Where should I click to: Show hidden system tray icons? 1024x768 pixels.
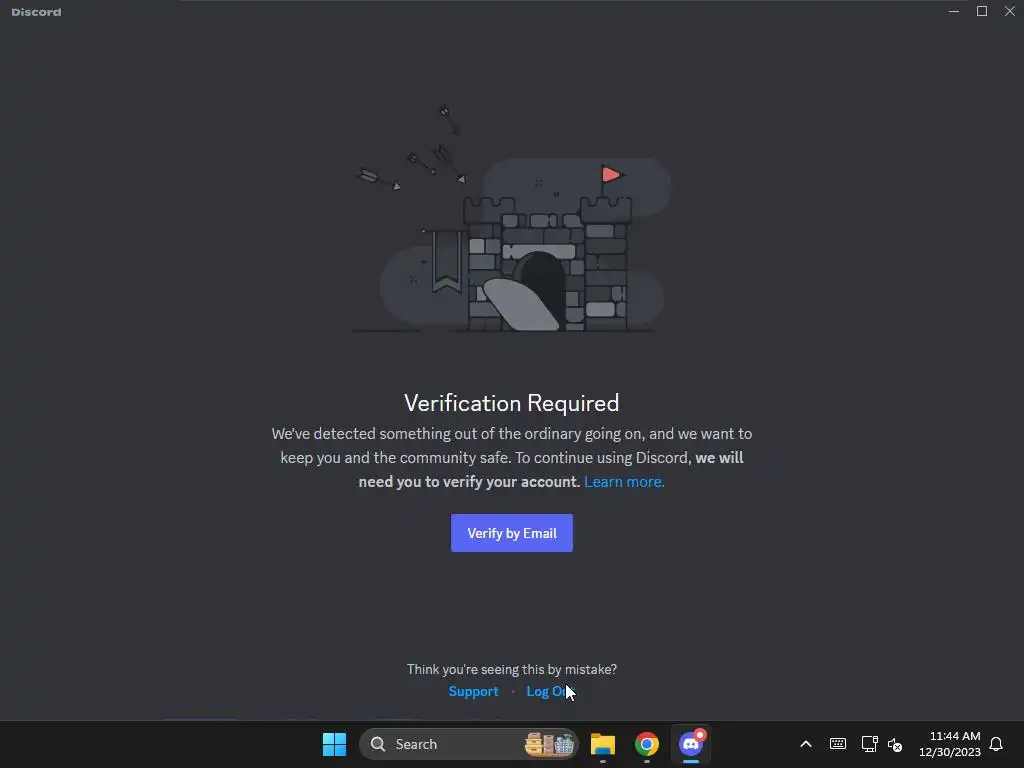point(806,744)
